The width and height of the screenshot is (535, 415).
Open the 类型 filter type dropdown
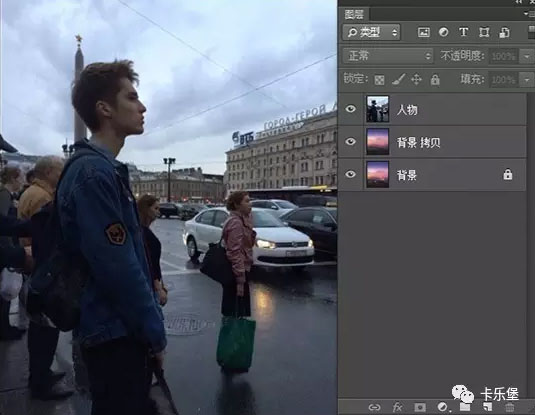371,32
